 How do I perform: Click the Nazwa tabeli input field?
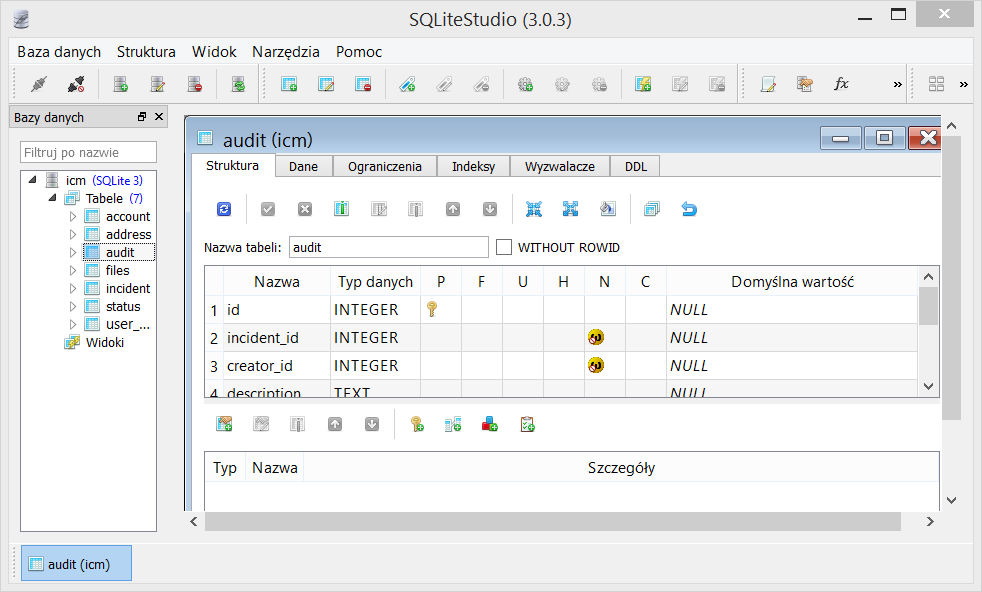click(x=388, y=247)
